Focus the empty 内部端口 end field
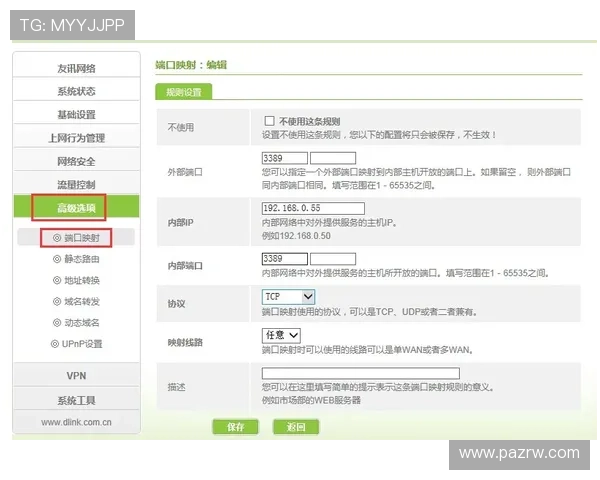The width and height of the screenshot is (600, 480). (333, 259)
